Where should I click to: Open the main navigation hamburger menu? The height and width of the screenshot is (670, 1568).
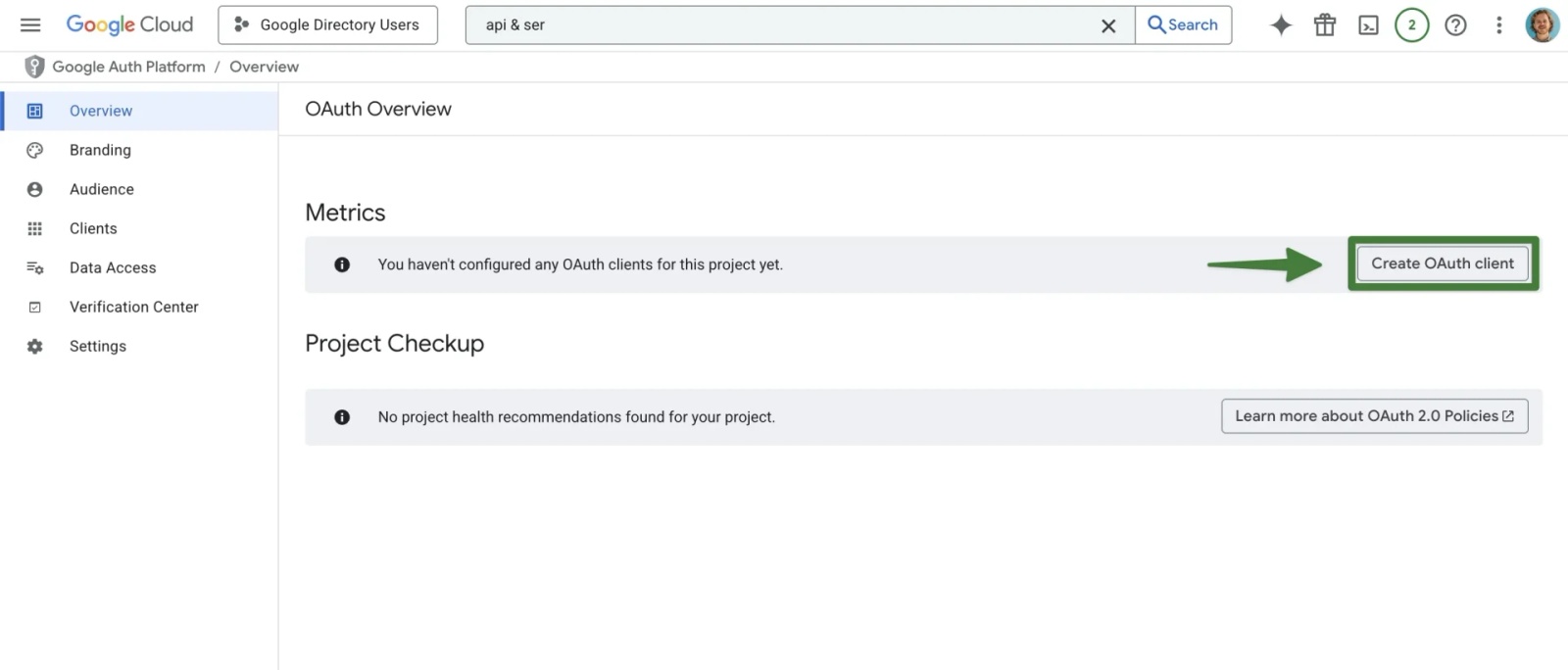click(30, 25)
